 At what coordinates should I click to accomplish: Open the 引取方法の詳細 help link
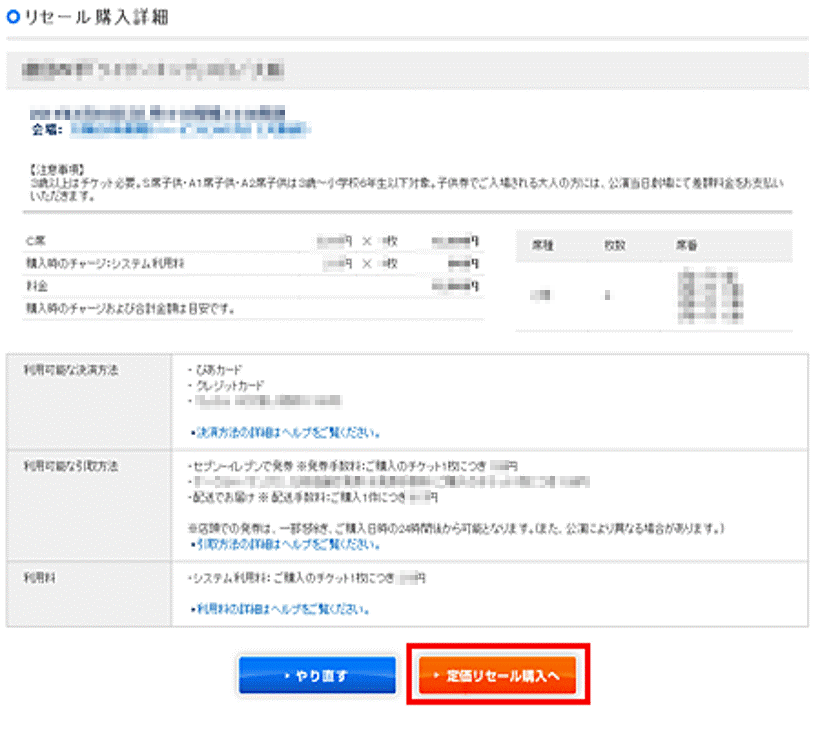point(285,545)
